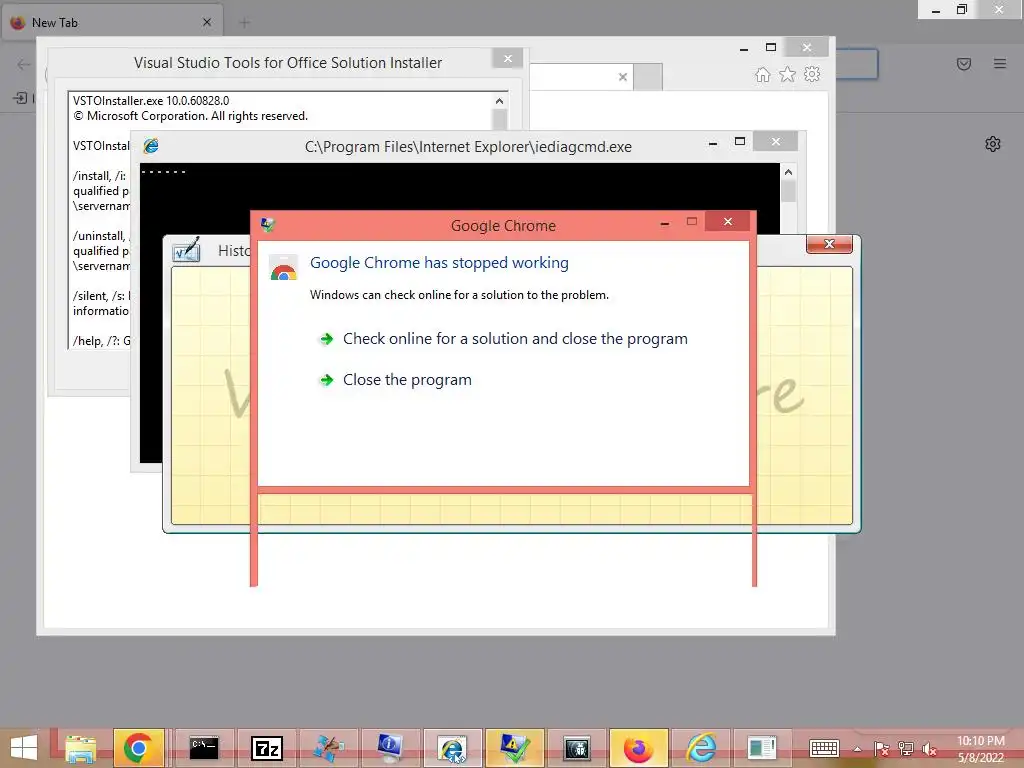Close the iediagcmd.exe console window
Screen dimensions: 1024x768
775,142
